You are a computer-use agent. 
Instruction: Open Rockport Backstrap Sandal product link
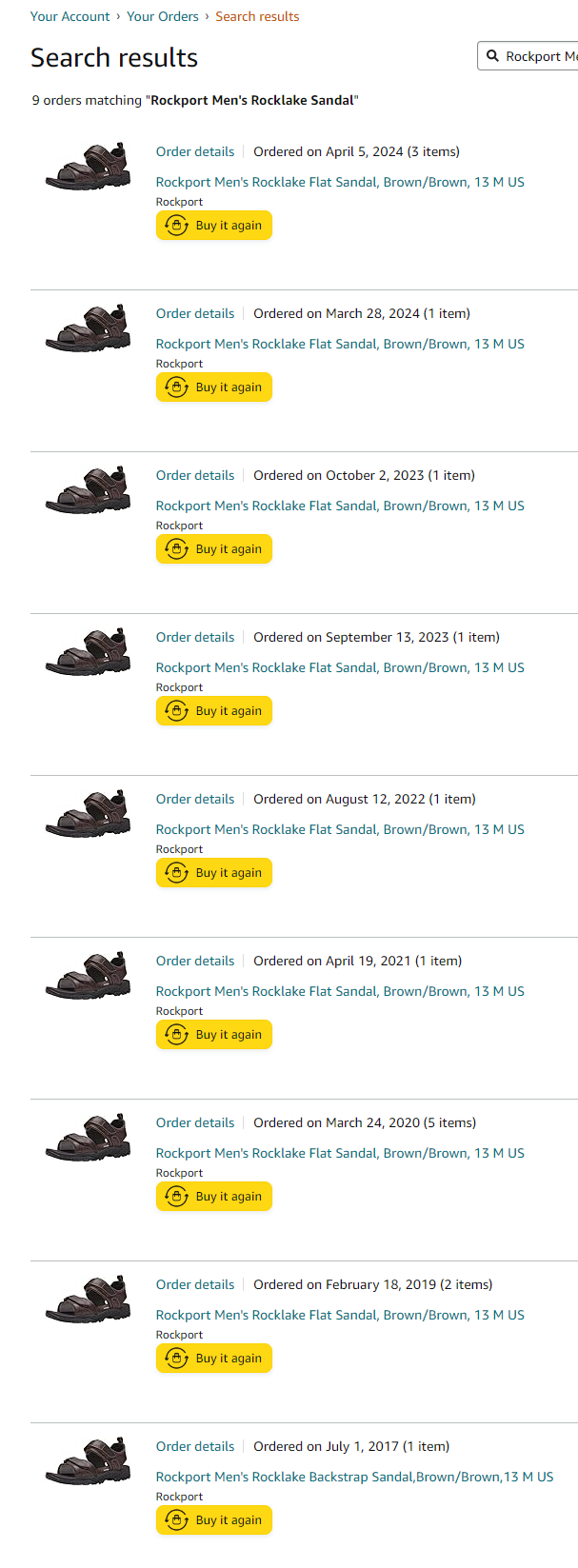(354, 1477)
